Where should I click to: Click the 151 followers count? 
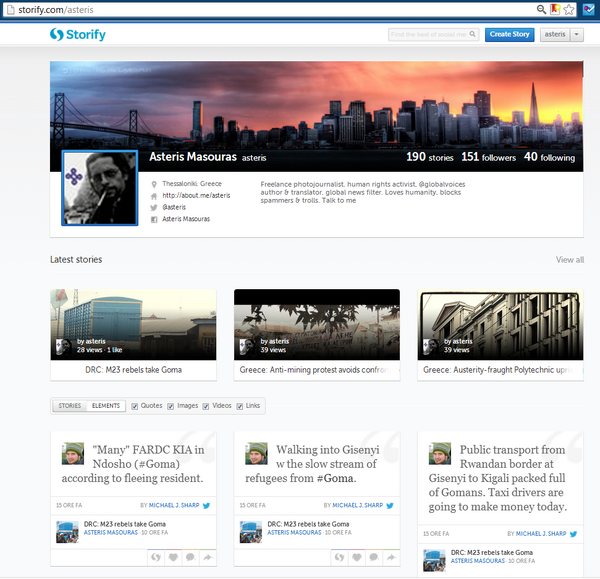(489, 157)
